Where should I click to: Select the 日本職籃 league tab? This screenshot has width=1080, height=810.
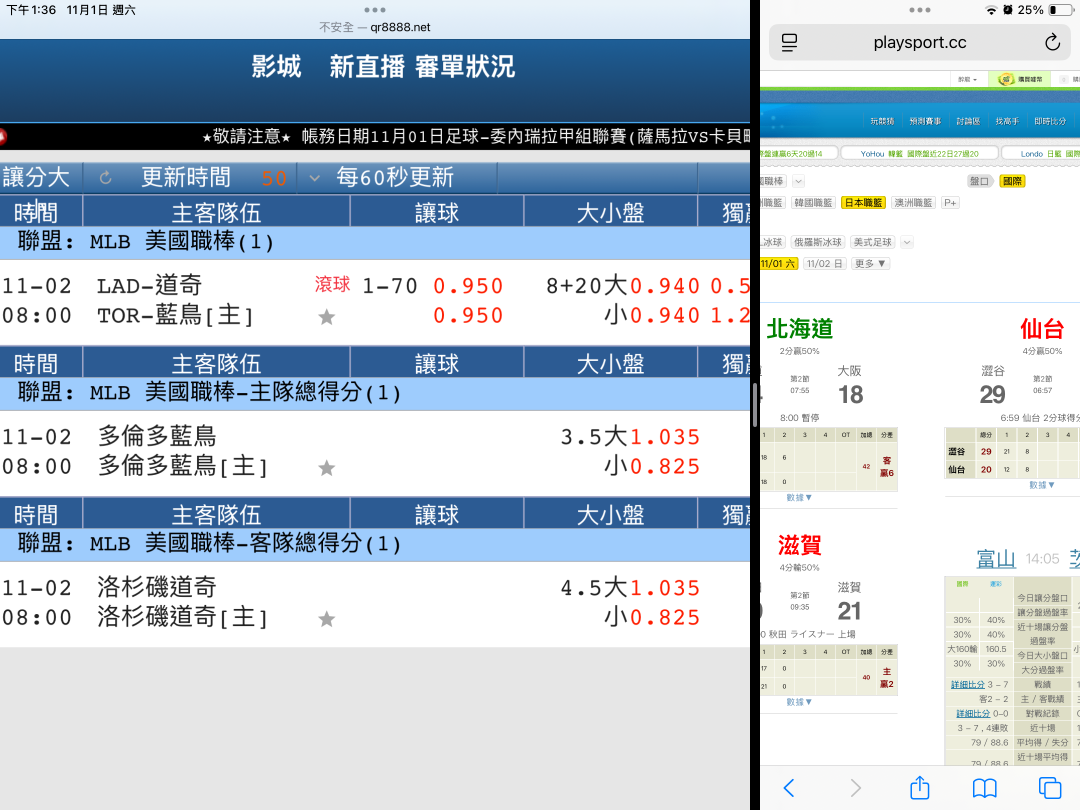tap(863, 203)
